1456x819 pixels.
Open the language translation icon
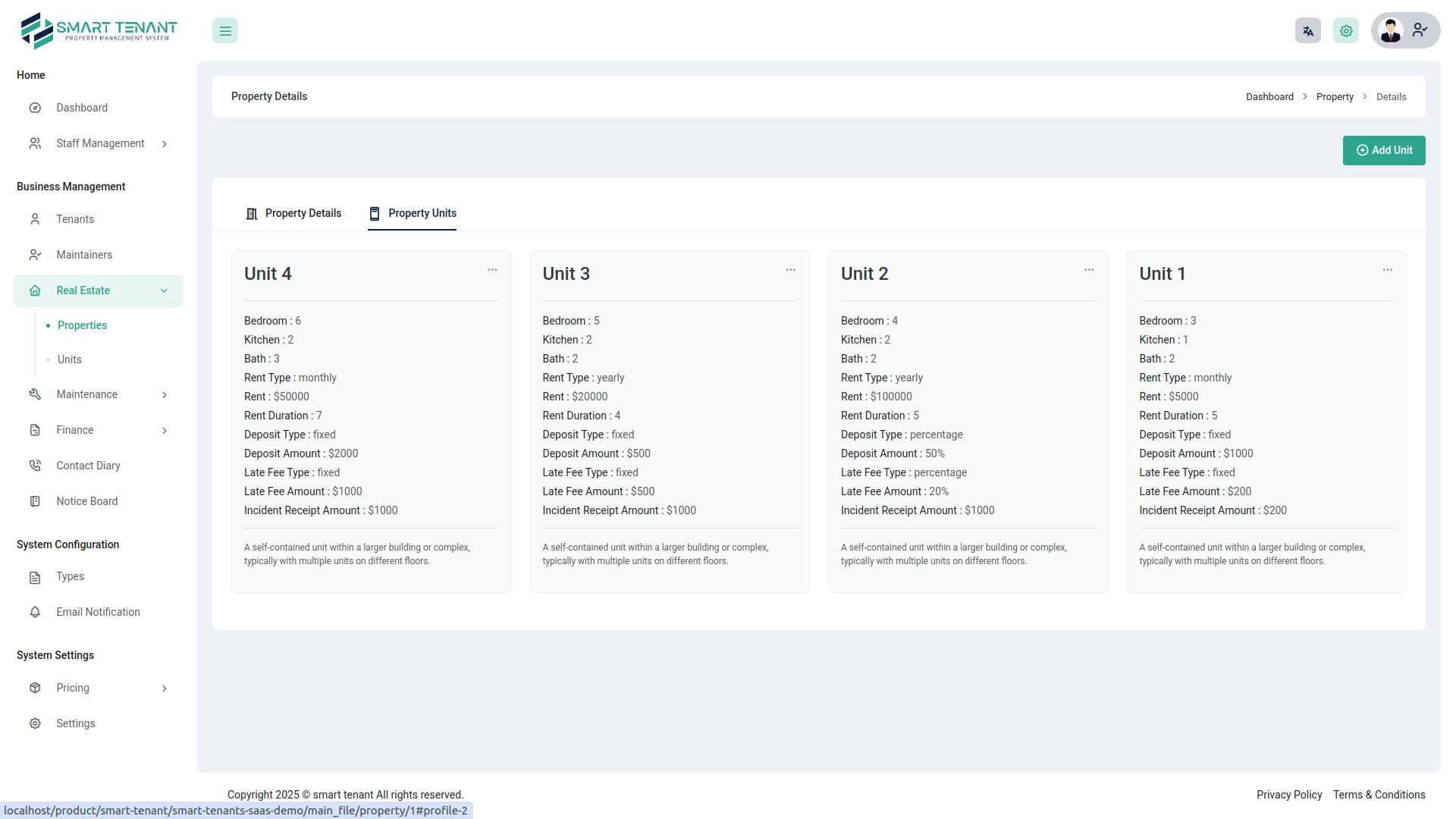1307,31
